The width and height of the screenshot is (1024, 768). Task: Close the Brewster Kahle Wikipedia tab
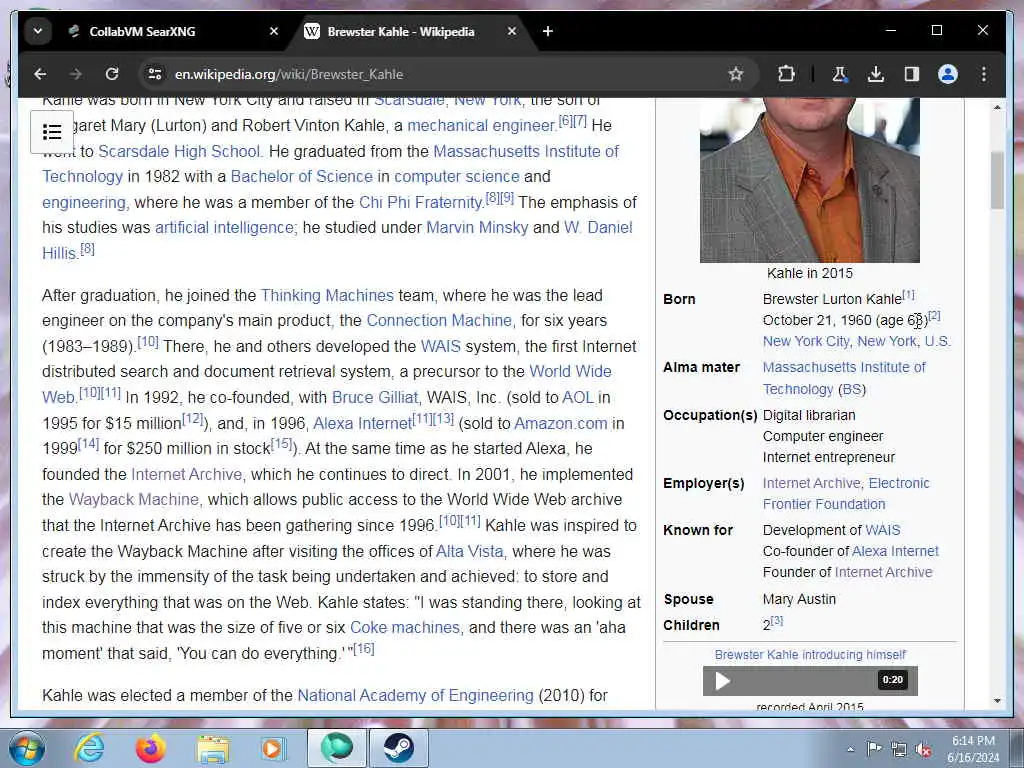point(512,31)
